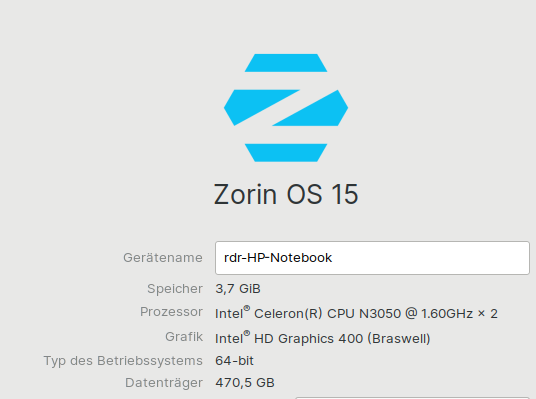Click the partially visible button below Datenträger
Image resolution: width=536 pixels, height=399 pixels.
click(412, 398)
